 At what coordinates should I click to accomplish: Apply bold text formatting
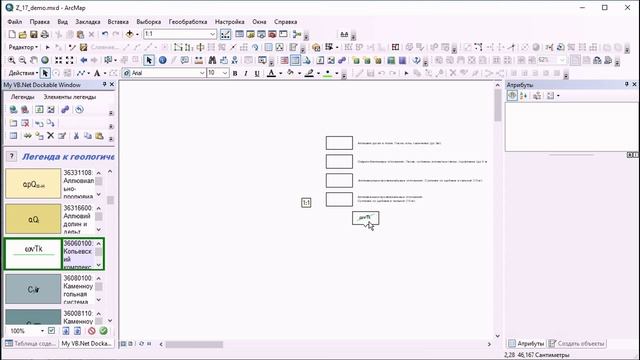pos(235,73)
